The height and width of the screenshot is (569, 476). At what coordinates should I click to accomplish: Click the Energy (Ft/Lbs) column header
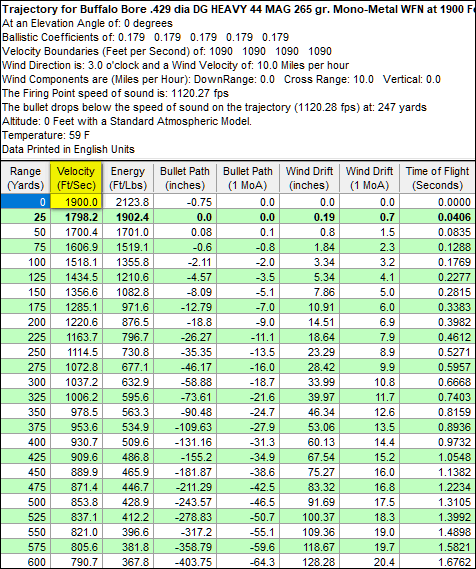point(128,178)
